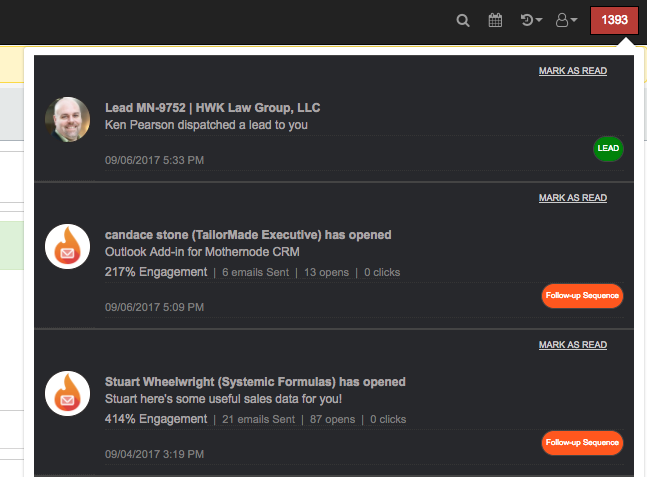Mark candace stone notification as read
Image resolution: width=647 pixels, height=477 pixels.
[573, 198]
